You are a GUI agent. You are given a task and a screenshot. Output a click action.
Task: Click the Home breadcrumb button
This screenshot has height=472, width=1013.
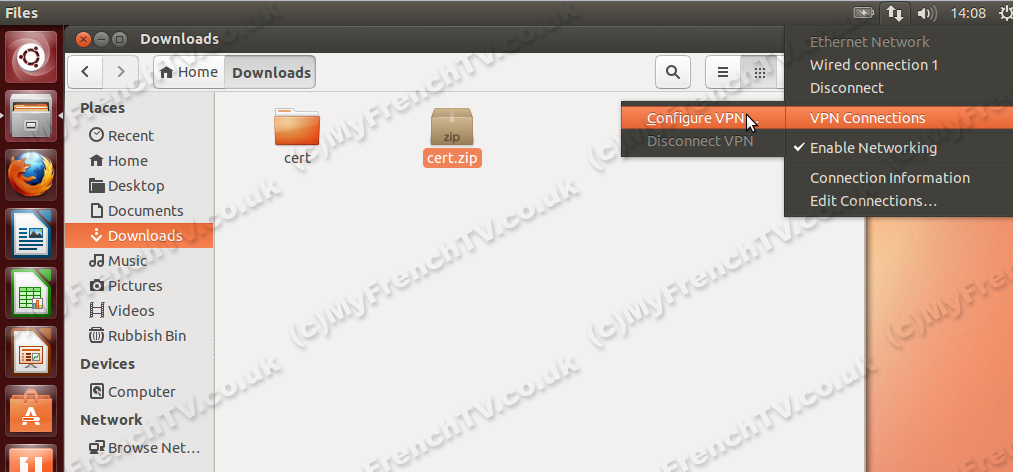pos(189,72)
